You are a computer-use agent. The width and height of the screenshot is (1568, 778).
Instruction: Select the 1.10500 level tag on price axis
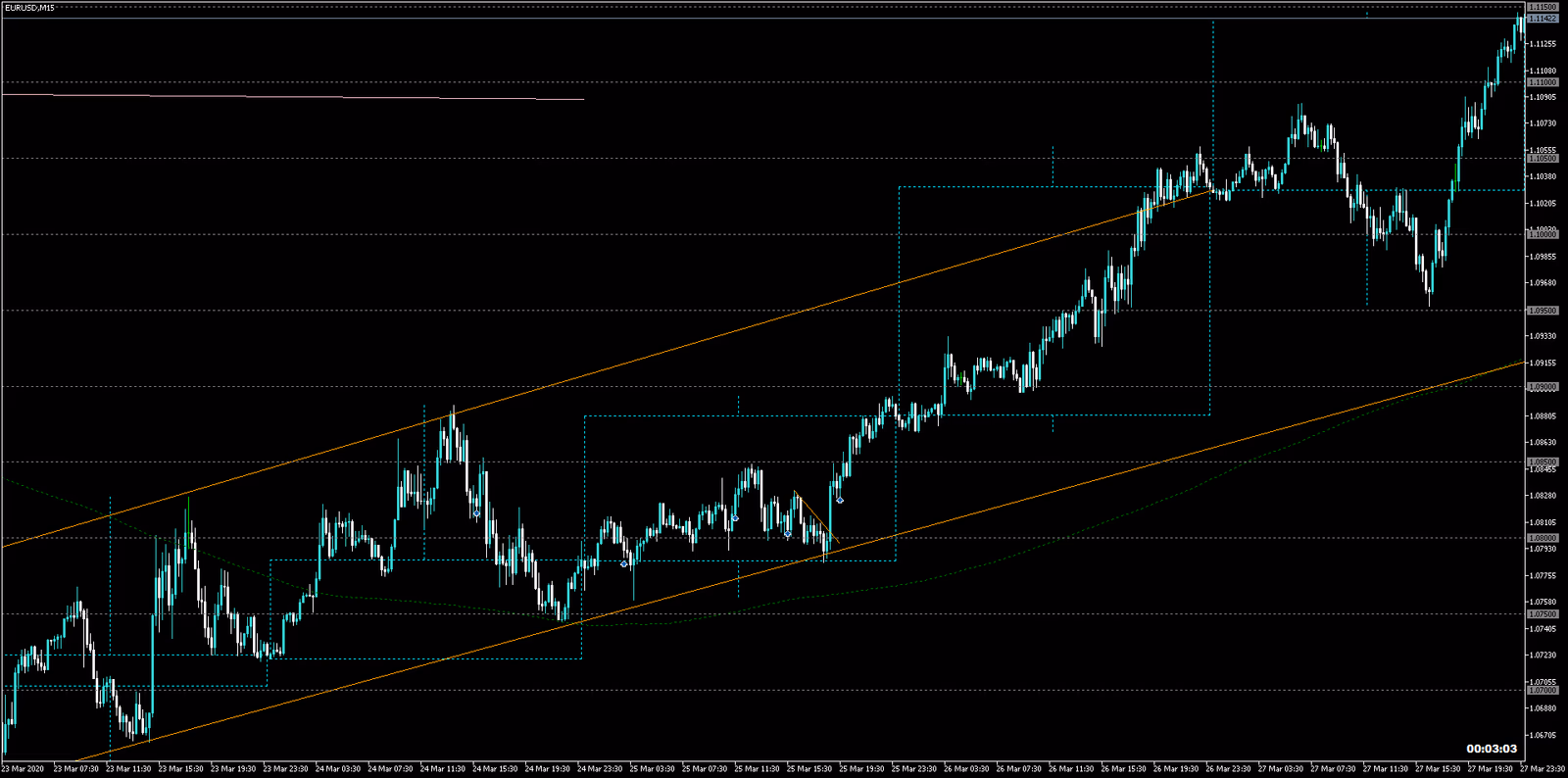[x=1543, y=159]
